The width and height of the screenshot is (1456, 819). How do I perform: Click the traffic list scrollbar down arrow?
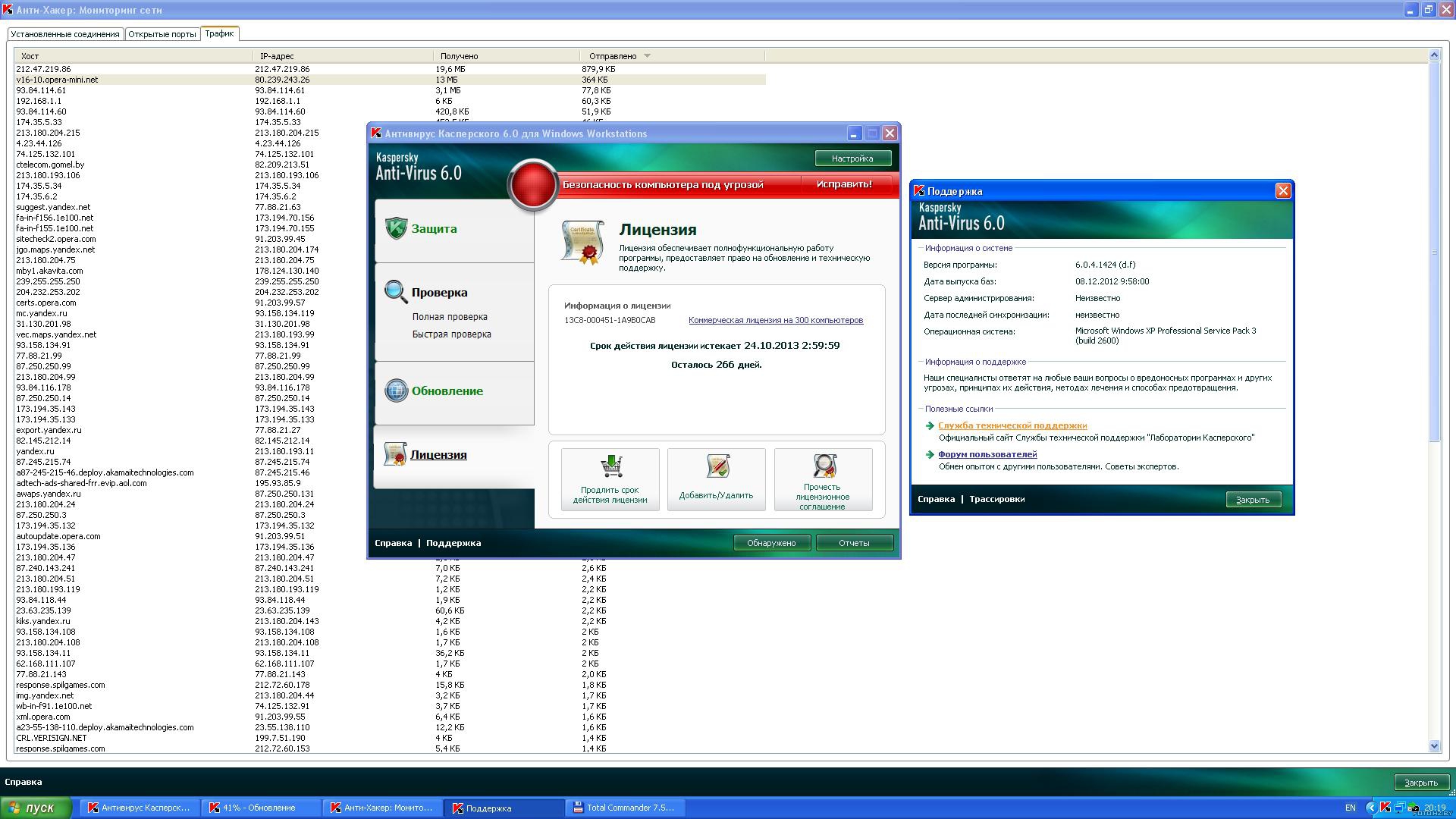pos(1434,746)
